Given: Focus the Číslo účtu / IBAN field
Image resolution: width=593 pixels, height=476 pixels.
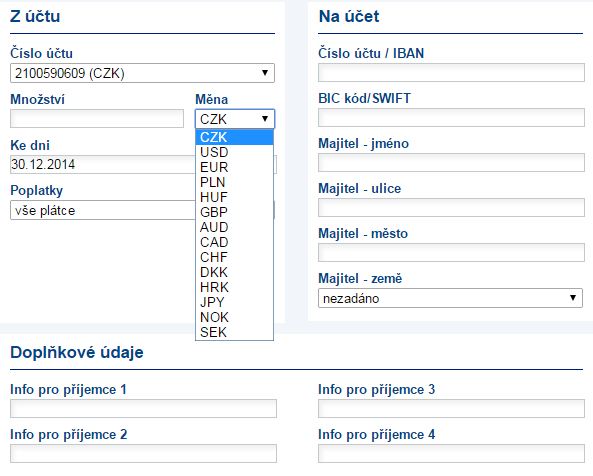Looking at the screenshot, I should pos(451,73).
